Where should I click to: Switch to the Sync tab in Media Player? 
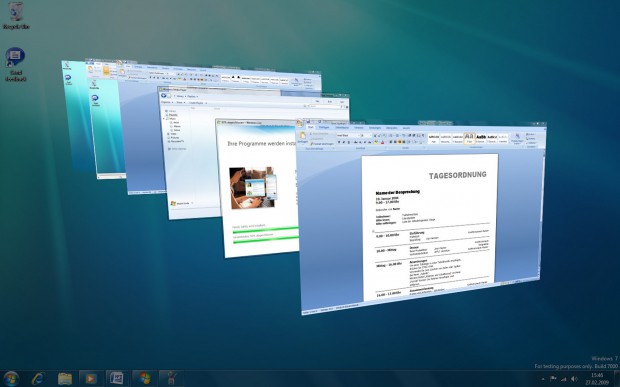click(342, 102)
